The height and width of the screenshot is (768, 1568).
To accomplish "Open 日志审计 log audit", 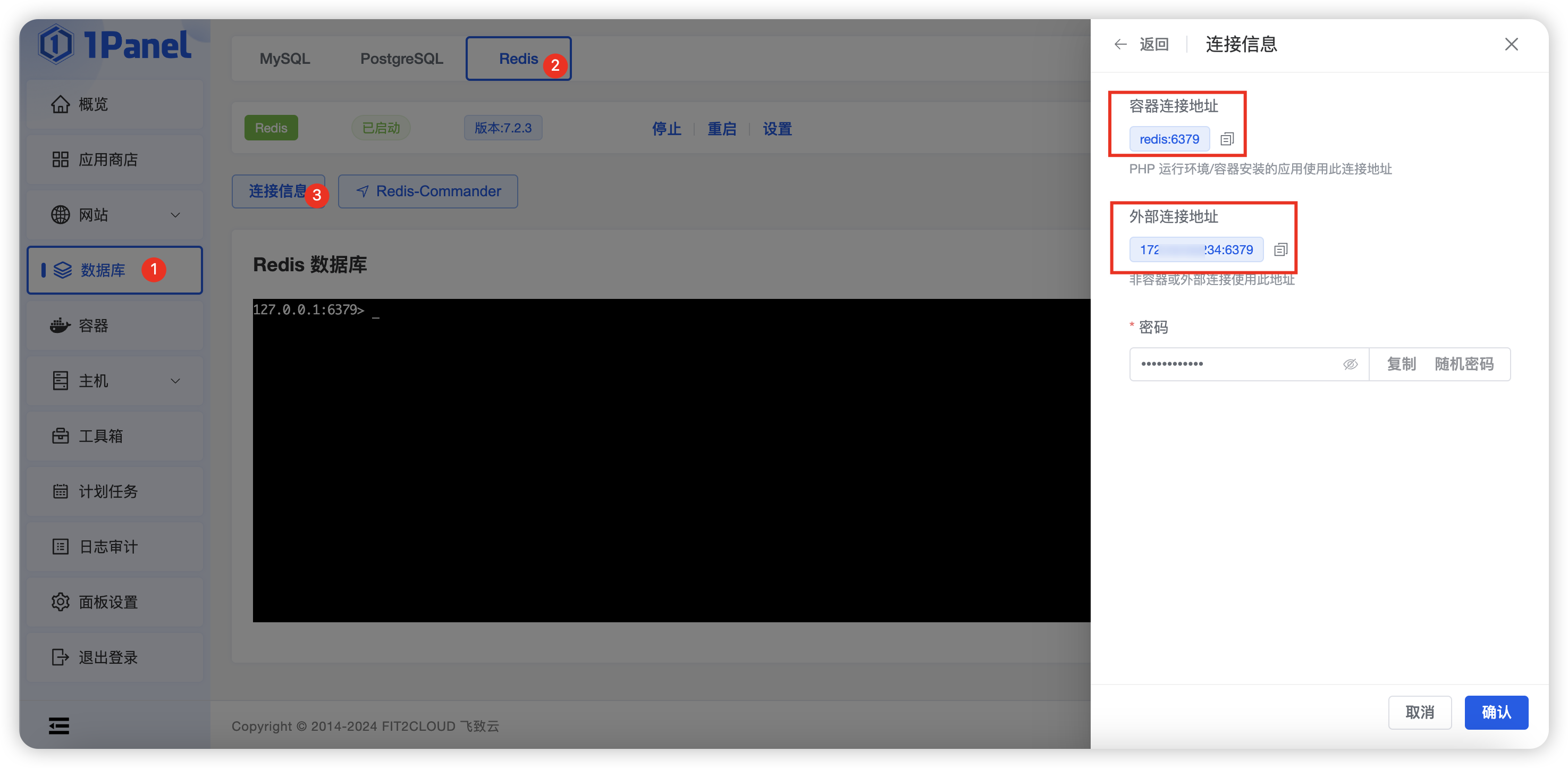I will point(115,547).
